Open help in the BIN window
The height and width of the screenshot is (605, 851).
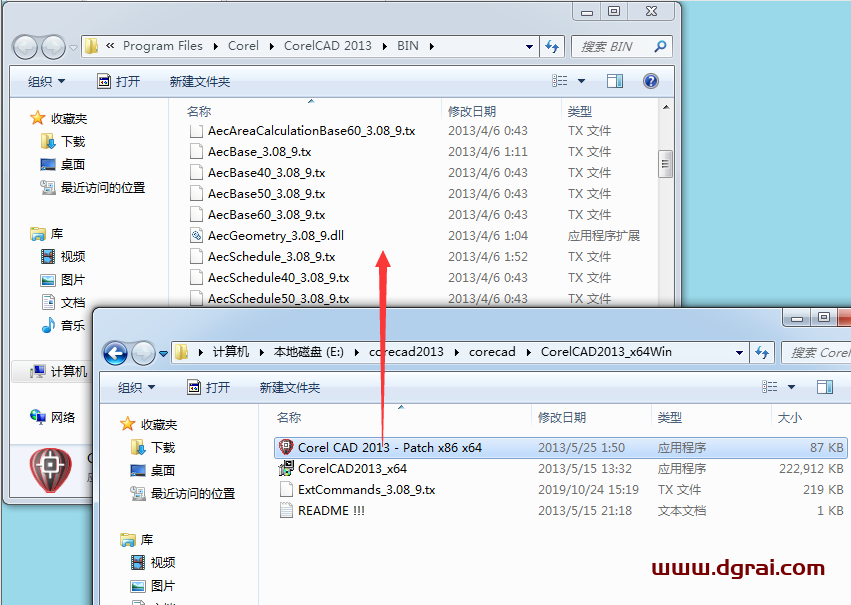[x=650, y=81]
